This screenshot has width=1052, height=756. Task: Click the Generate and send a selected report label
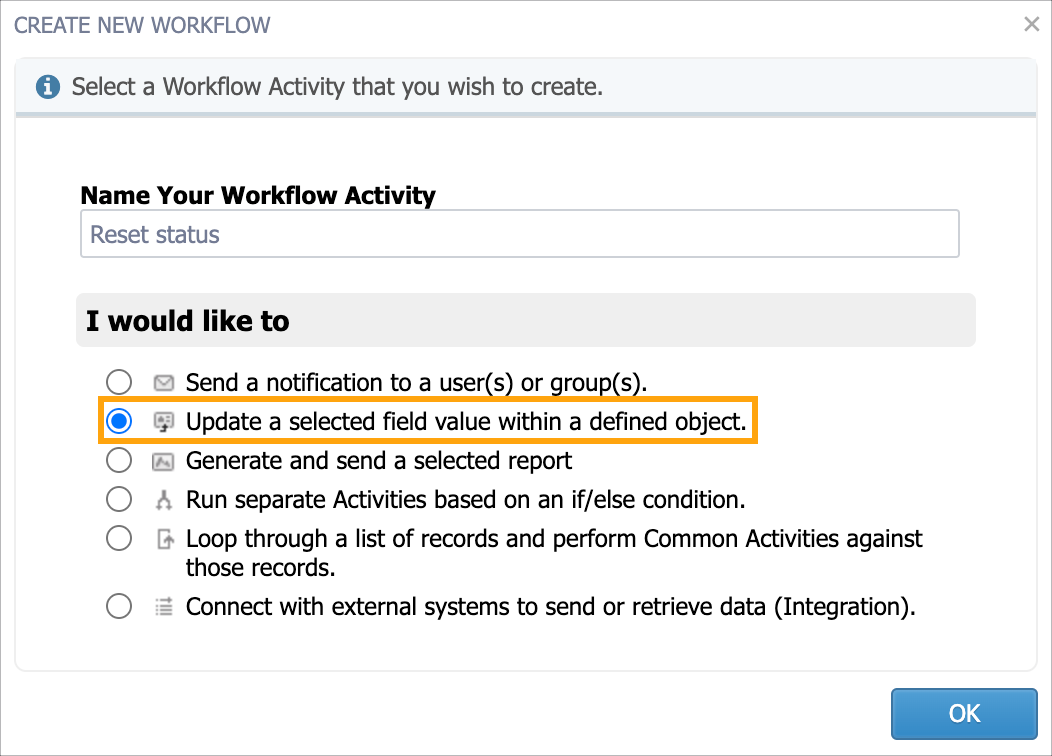pos(378,461)
